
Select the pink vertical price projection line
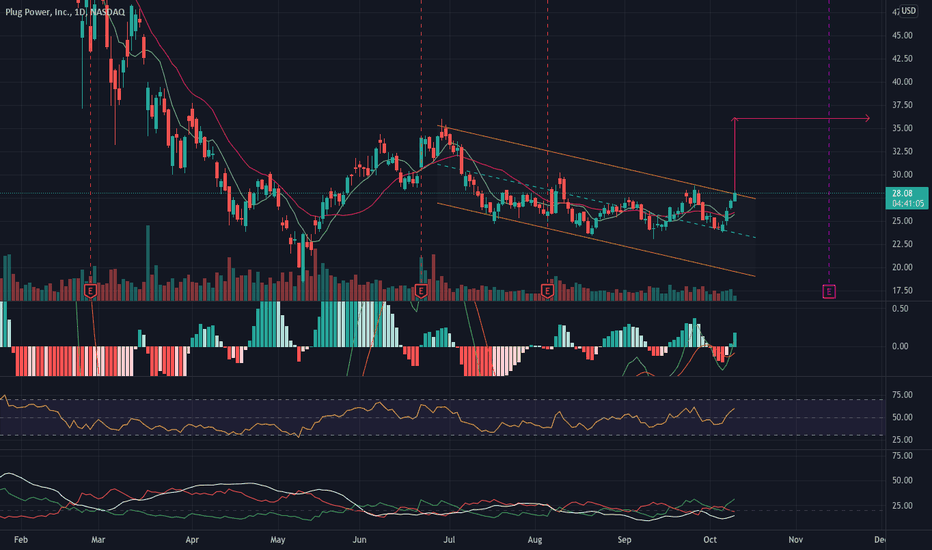click(735, 156)
